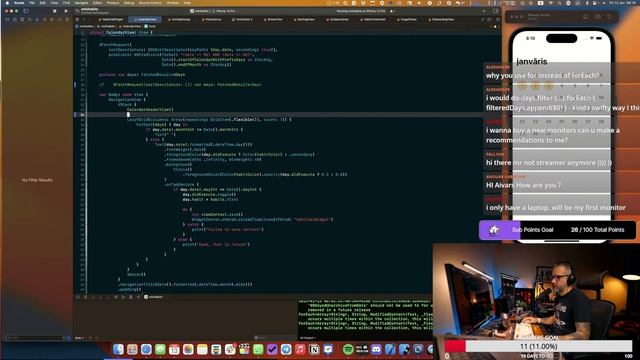
Task: Open the Source Control navigator
Action: point(14,19)
